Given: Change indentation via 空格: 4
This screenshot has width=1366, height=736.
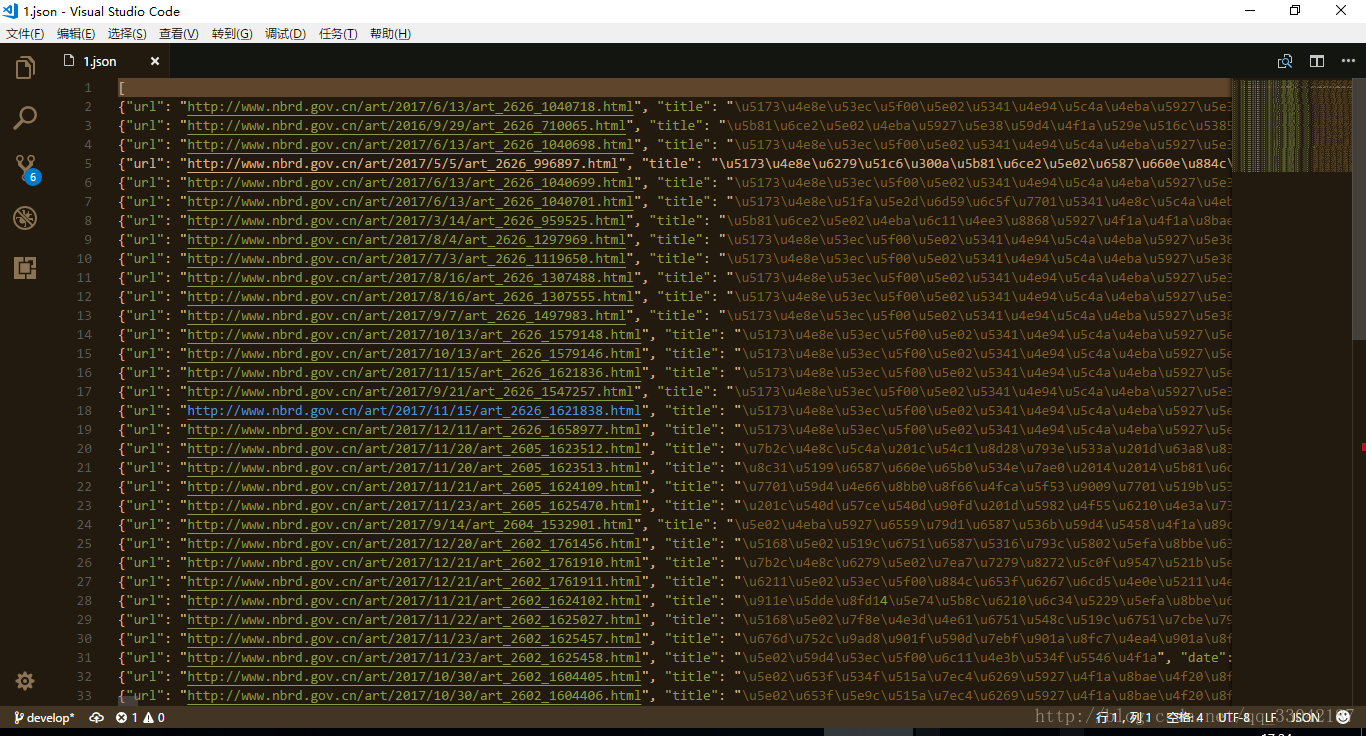Looking at the screenshot, I should 1186,718.
